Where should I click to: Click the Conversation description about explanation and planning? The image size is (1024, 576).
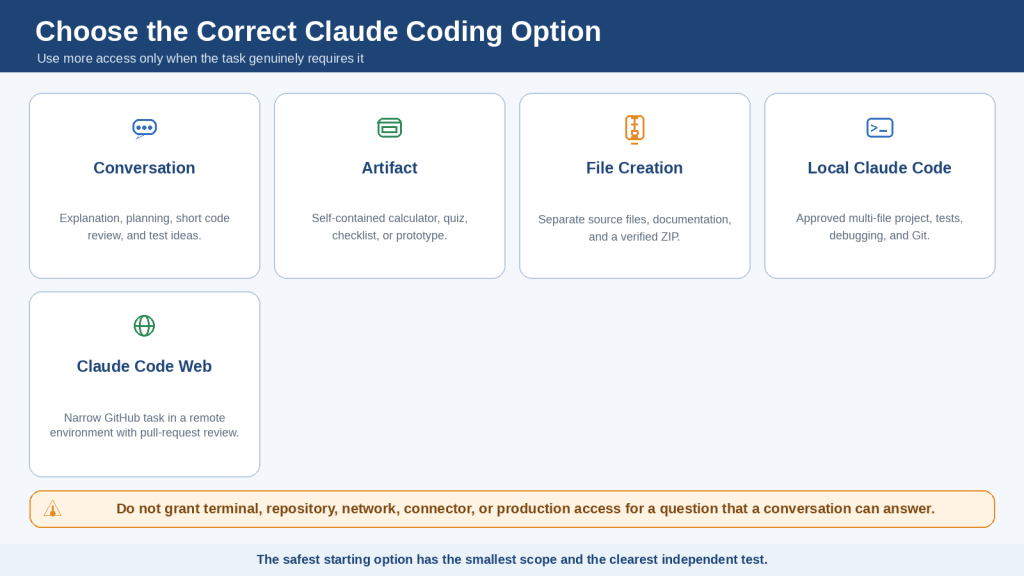pos(144,227)
